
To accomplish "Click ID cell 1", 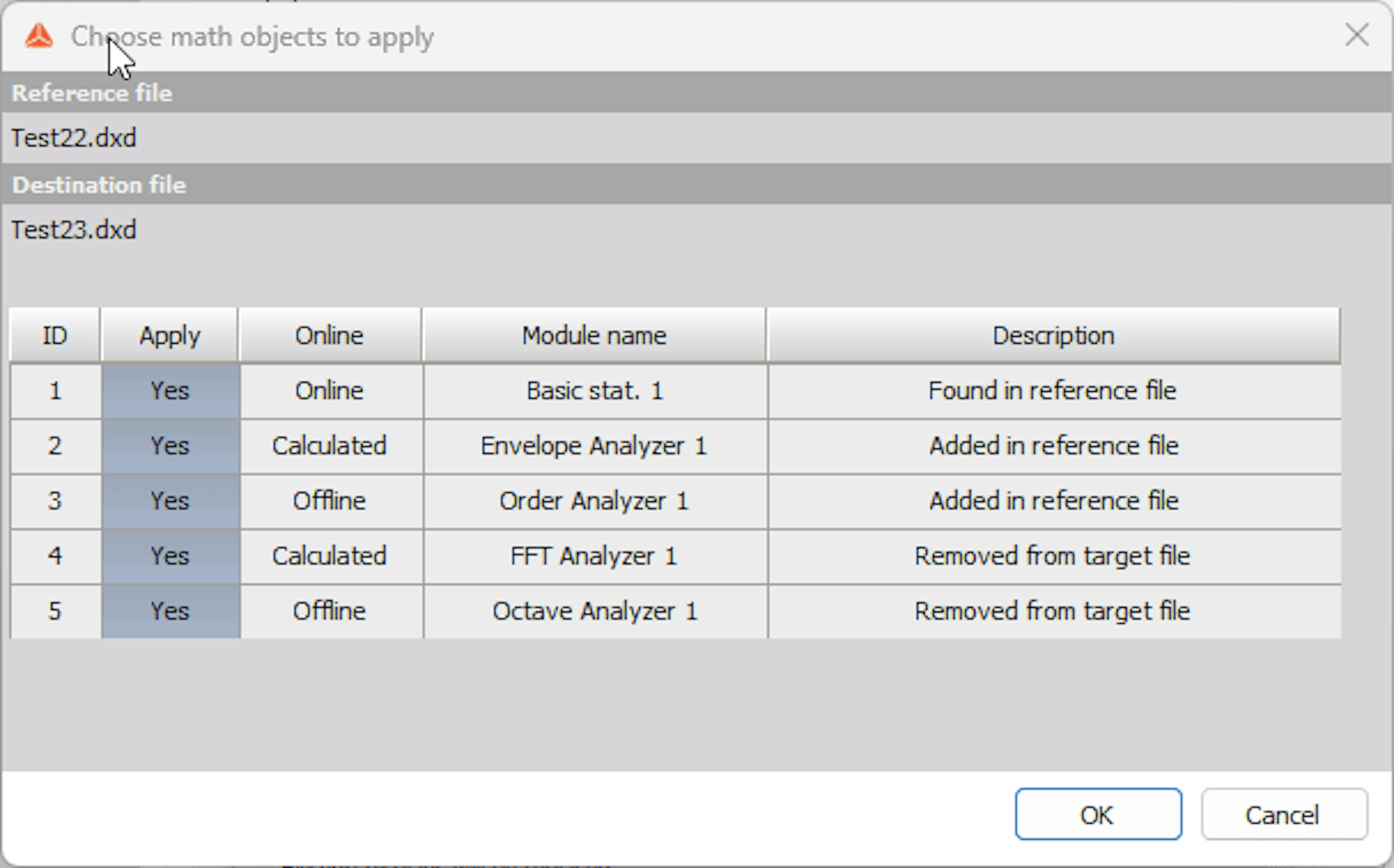I will tap(56, 392).
